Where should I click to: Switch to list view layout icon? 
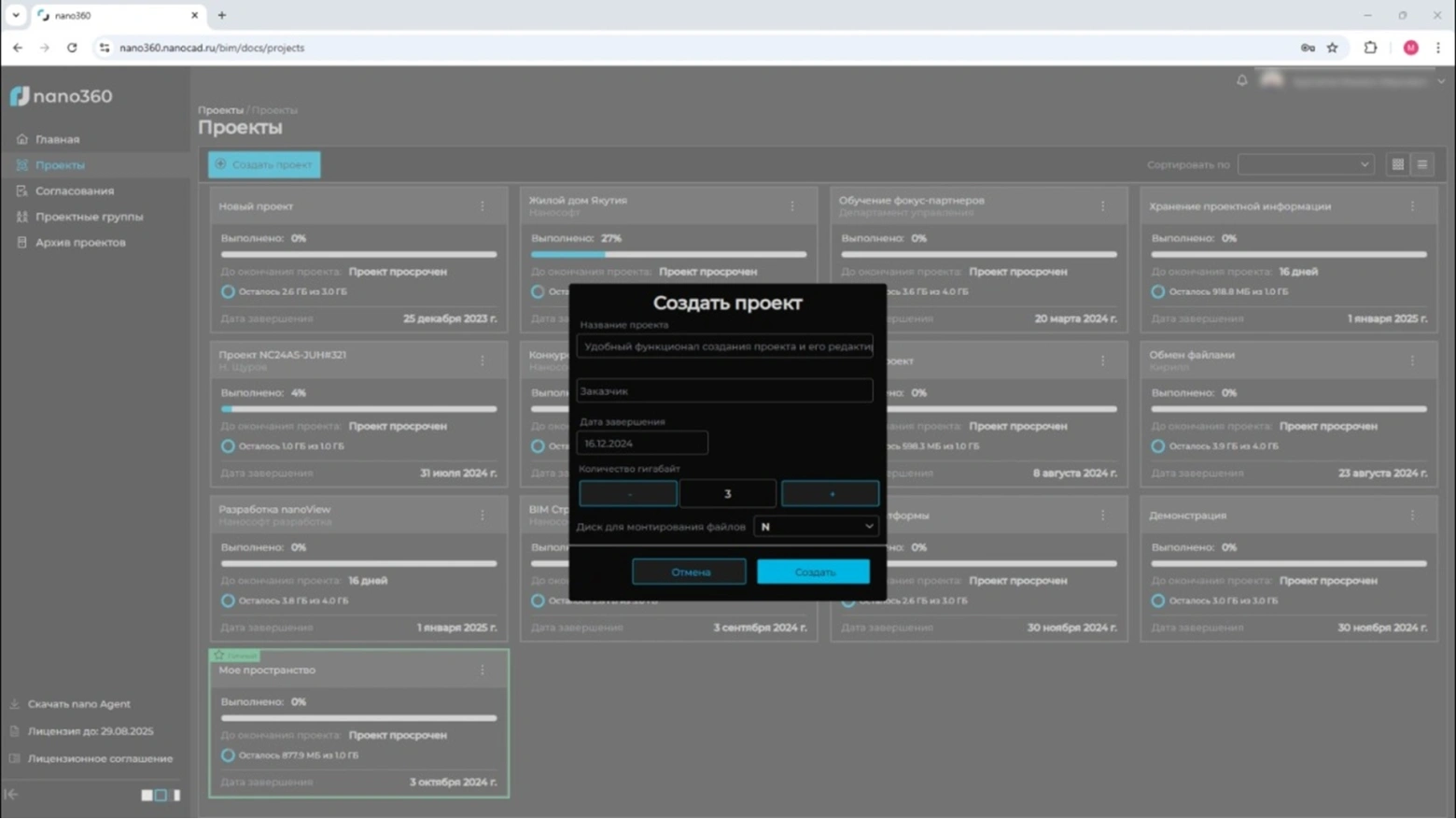coord(1422,164)
